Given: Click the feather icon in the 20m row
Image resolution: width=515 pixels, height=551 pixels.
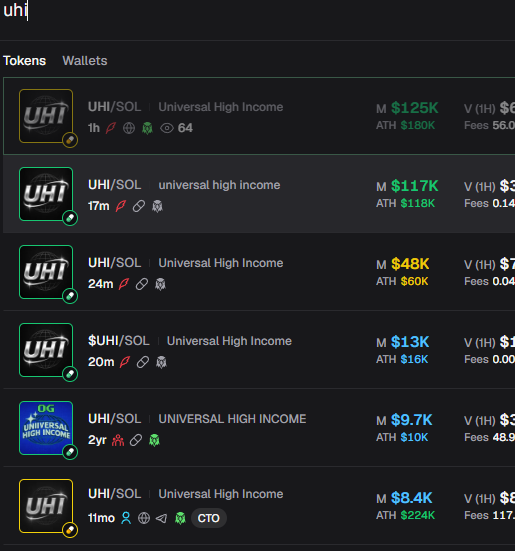Looking at the screenshot, I should (x=125, y=362).
